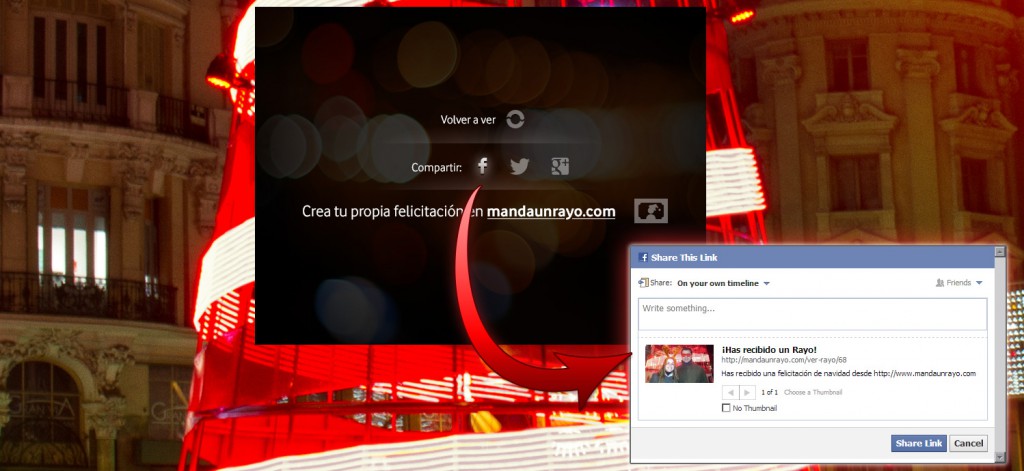
Task: Share via Twitter bird icon
Action: [x=520, y=167]
